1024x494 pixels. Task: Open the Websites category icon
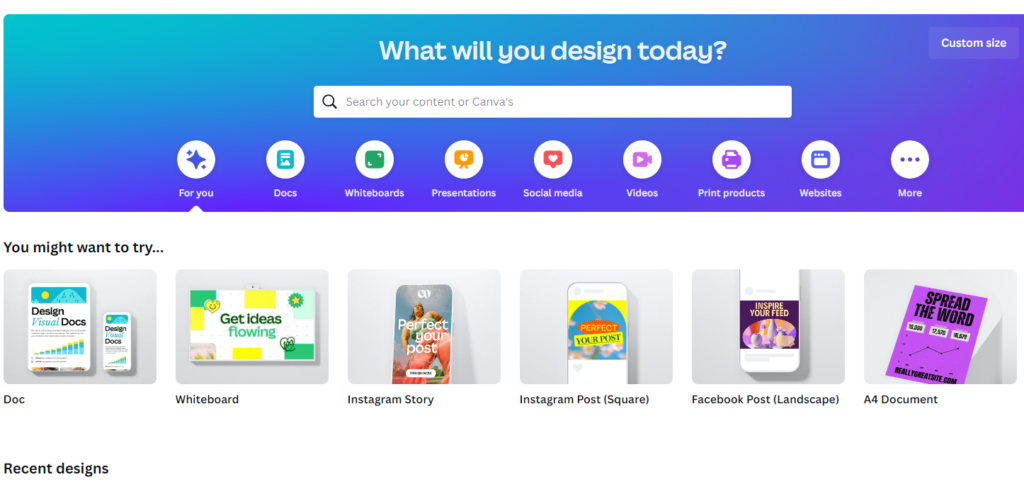pyautogui.click(x=820, y=159)
